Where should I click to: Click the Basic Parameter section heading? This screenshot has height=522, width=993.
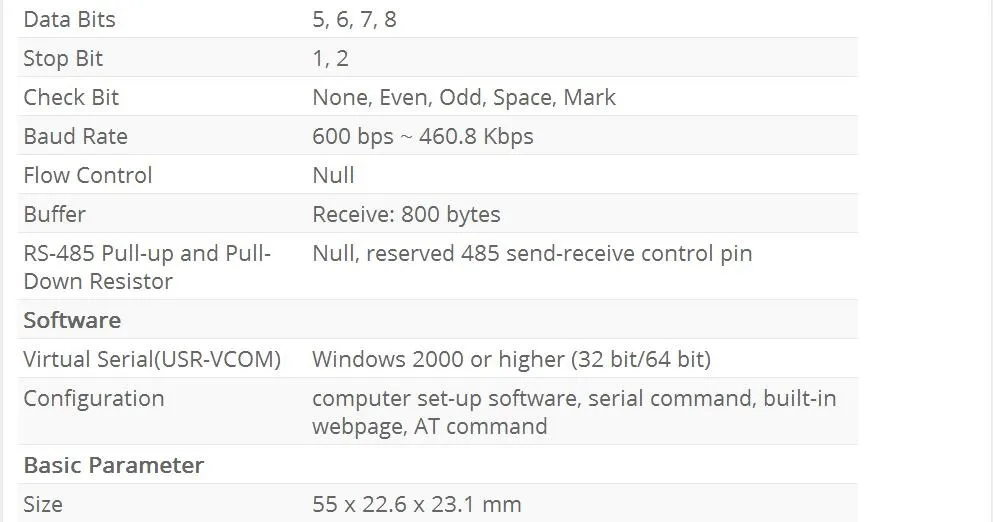pos(113,465)
